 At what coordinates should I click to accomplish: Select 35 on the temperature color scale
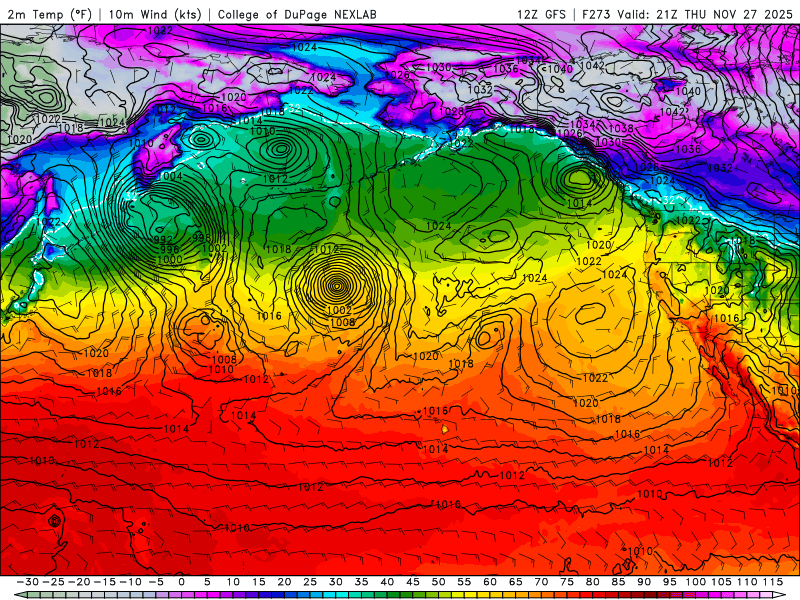click(x=361, y=582)
